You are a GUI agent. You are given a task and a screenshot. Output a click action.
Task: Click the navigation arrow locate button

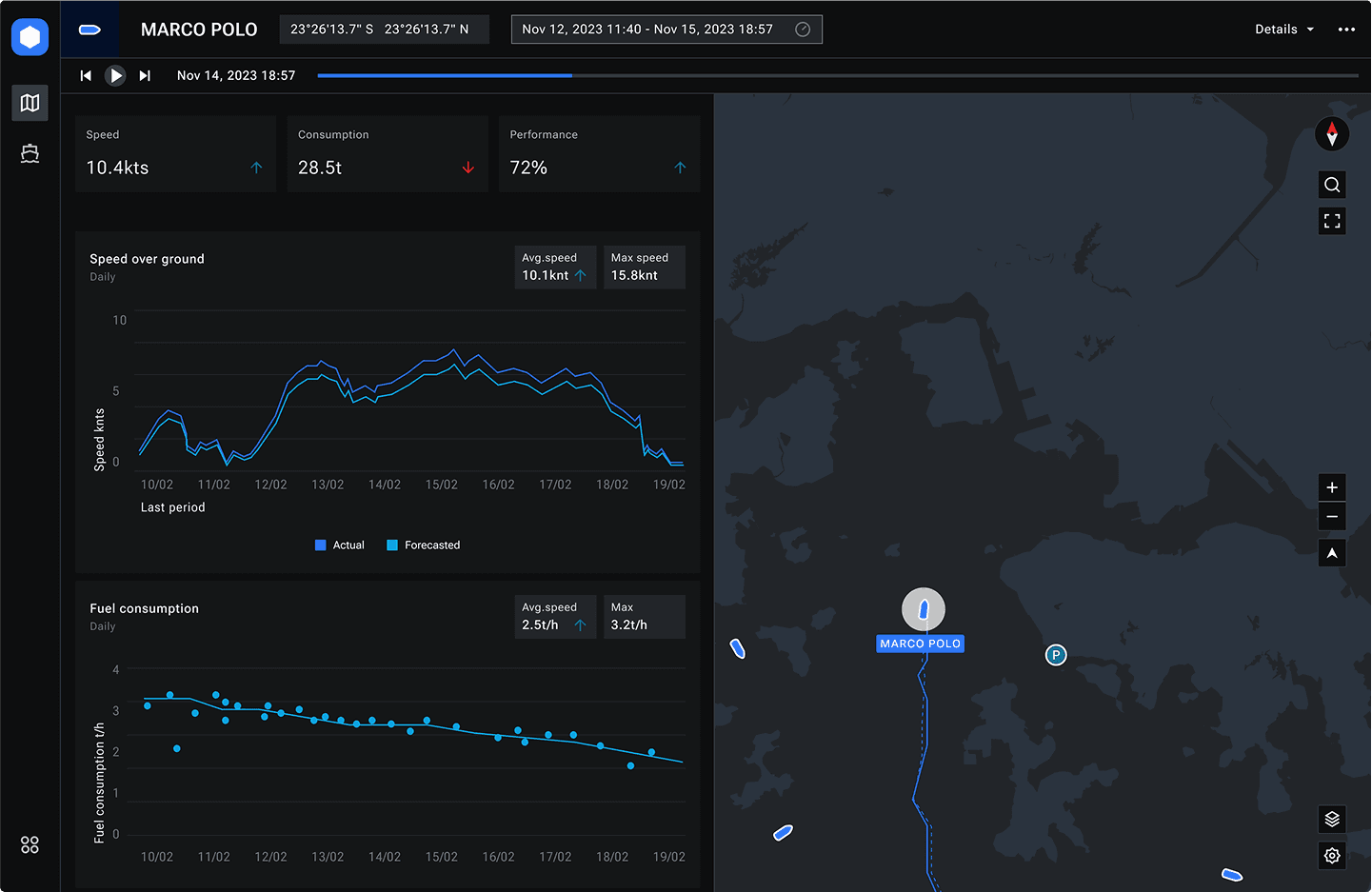coord(1332,553)
